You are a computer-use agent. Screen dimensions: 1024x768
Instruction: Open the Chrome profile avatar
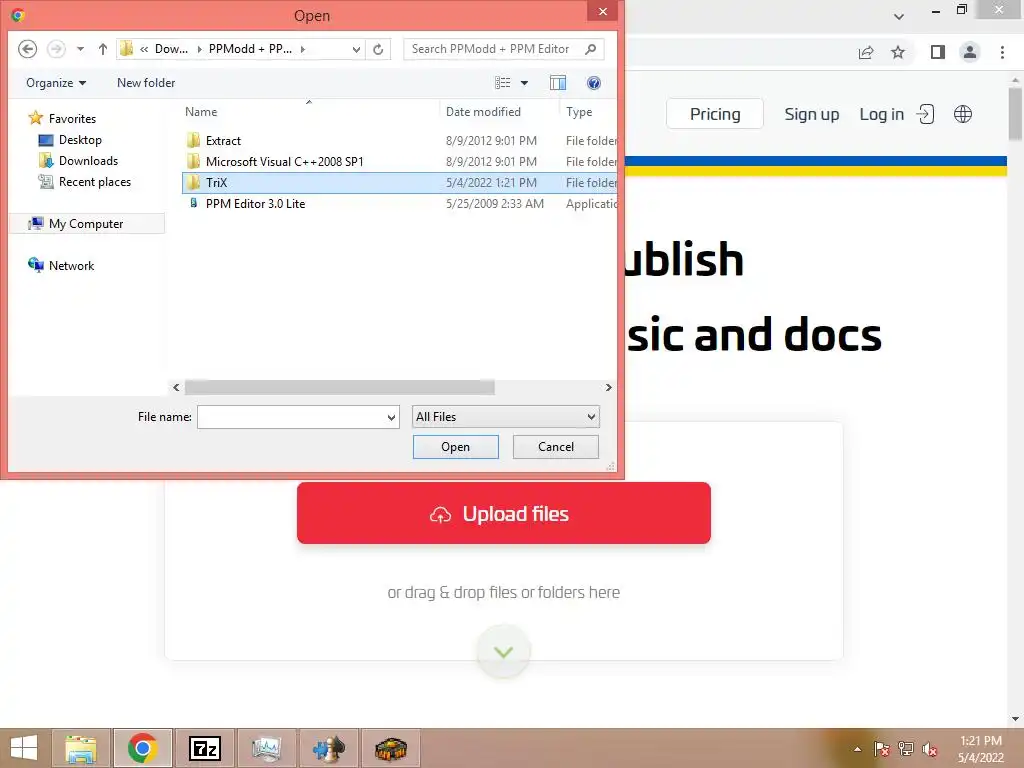(970, 52)
